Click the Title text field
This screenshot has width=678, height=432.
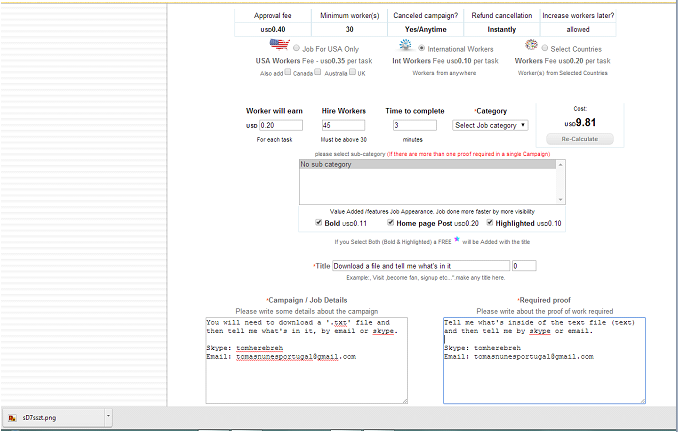click(x=421, y=266)
